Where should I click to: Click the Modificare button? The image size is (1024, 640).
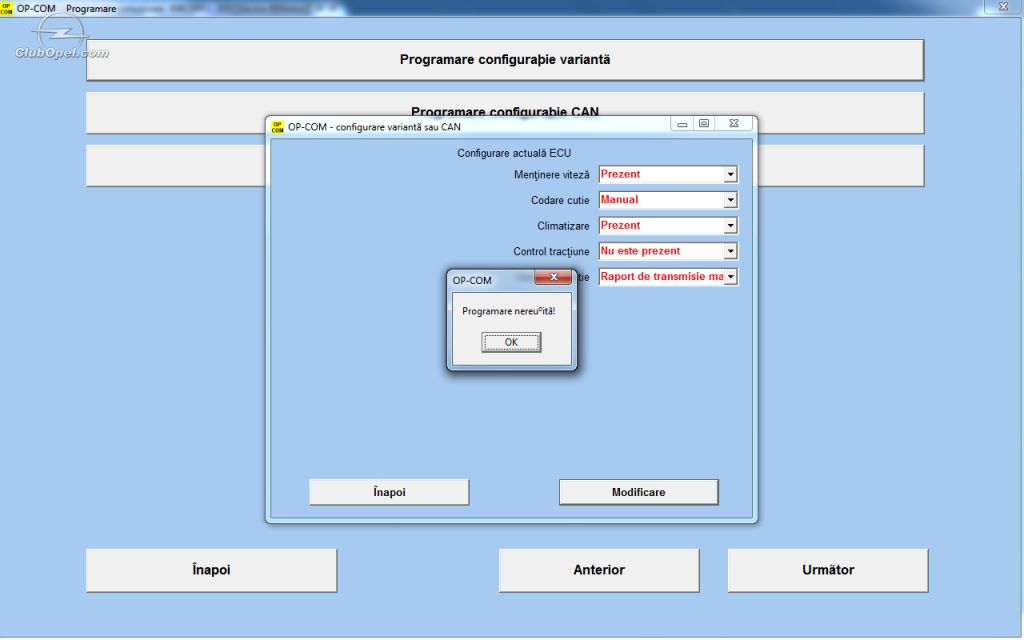pyautogui.click(x=639, y=492)
